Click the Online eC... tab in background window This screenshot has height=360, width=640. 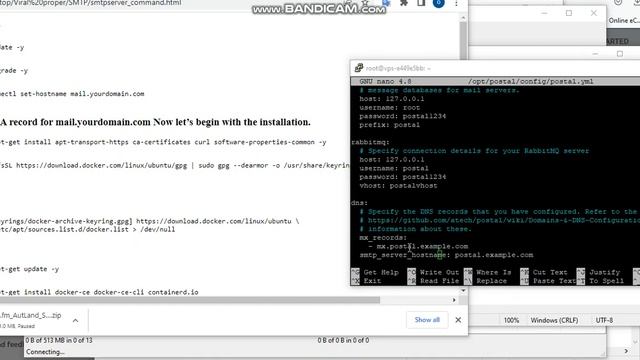(x=624, y=20)
